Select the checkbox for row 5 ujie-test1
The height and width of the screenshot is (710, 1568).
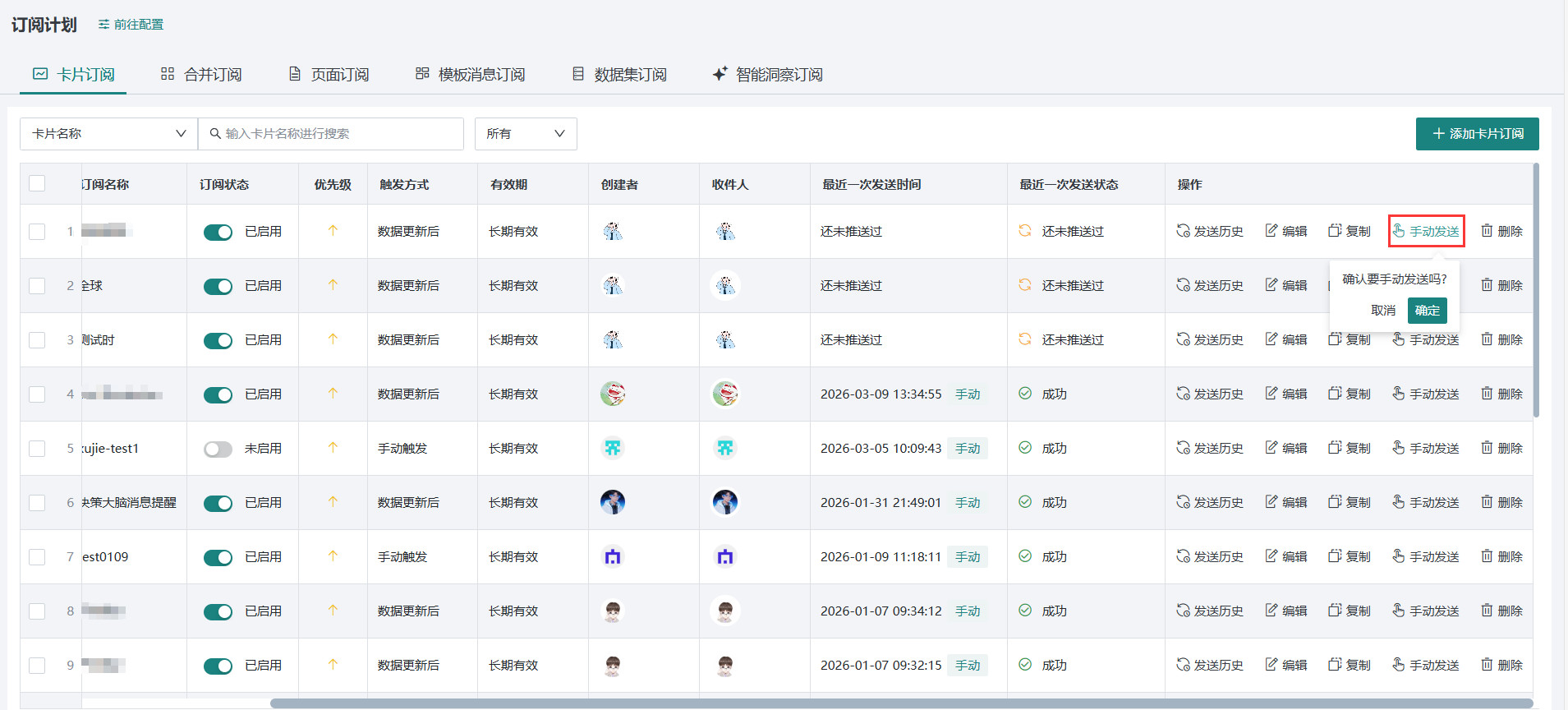click(37, 448)
